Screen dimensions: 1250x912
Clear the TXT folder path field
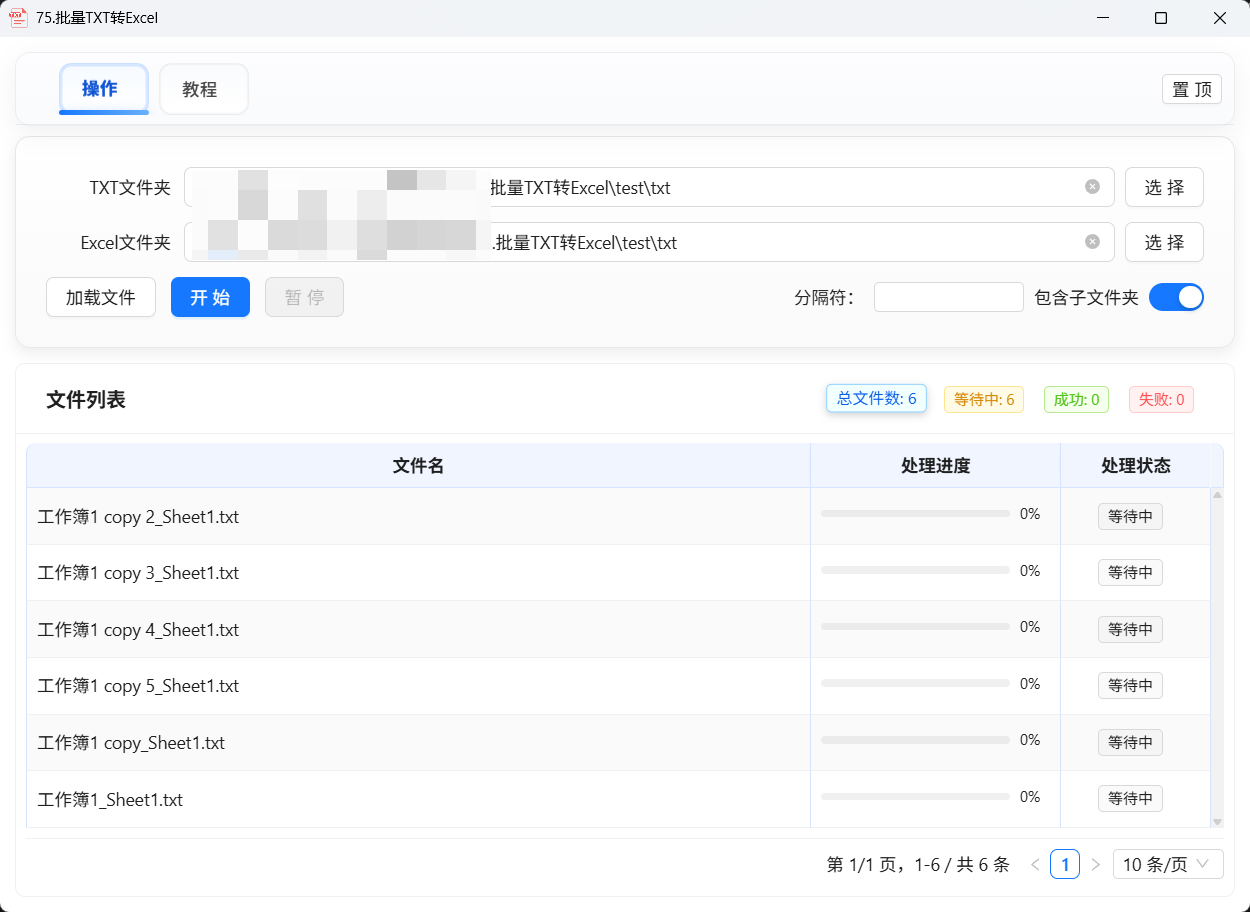[1092, 187]
